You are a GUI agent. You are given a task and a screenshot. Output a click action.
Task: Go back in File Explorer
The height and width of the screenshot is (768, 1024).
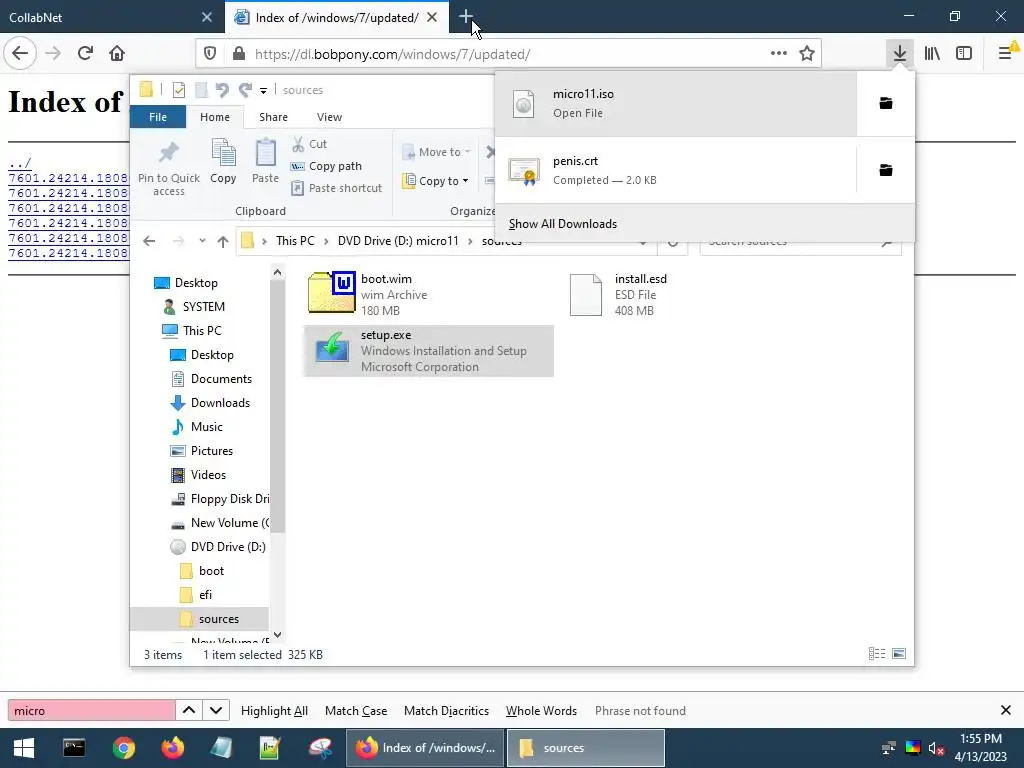click(149, 242)
